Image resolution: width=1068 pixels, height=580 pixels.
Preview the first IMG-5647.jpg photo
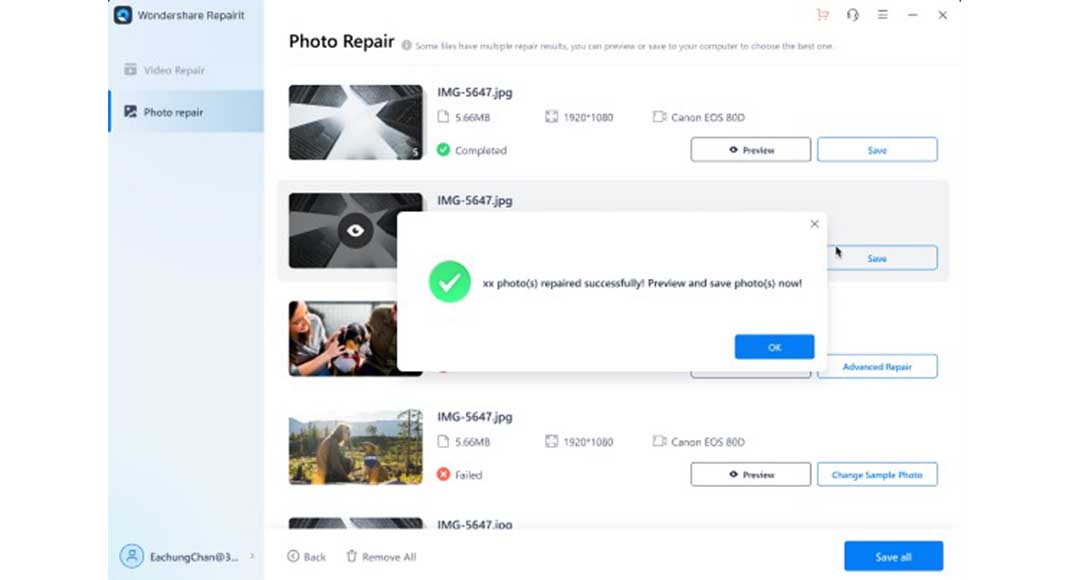coord(751,150)
